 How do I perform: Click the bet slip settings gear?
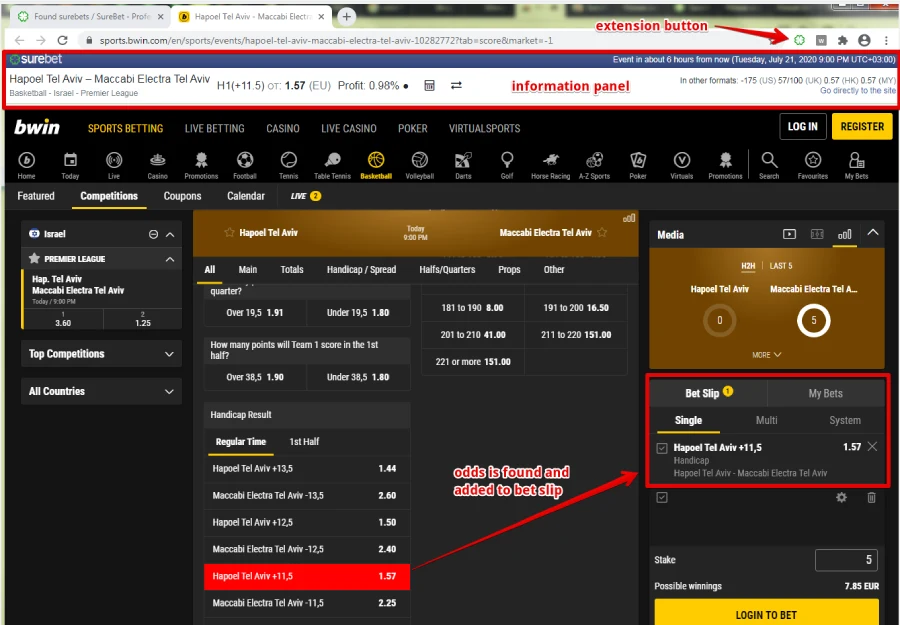point(841,497)
